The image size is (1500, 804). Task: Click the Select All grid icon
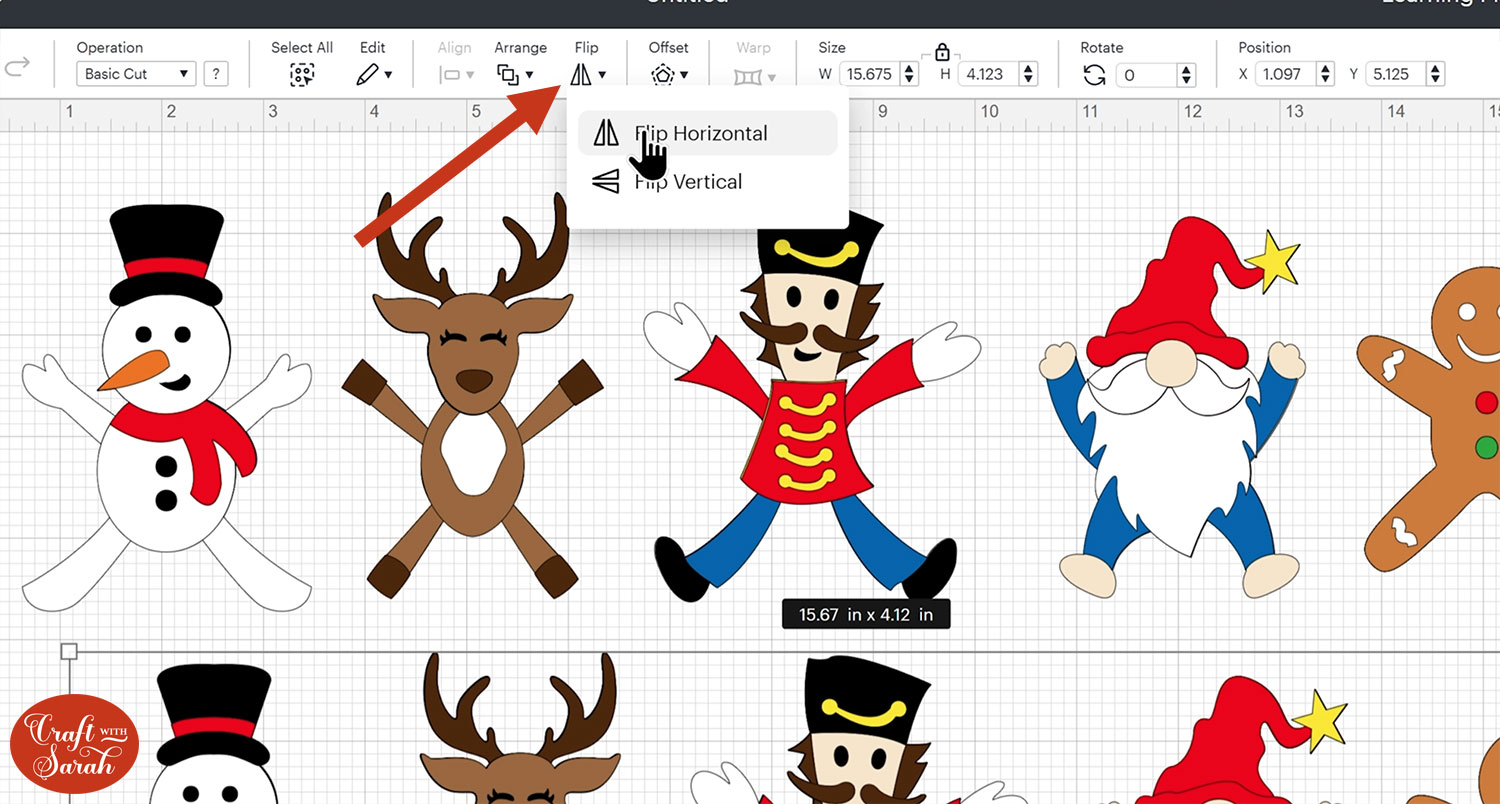coord(301,73)
